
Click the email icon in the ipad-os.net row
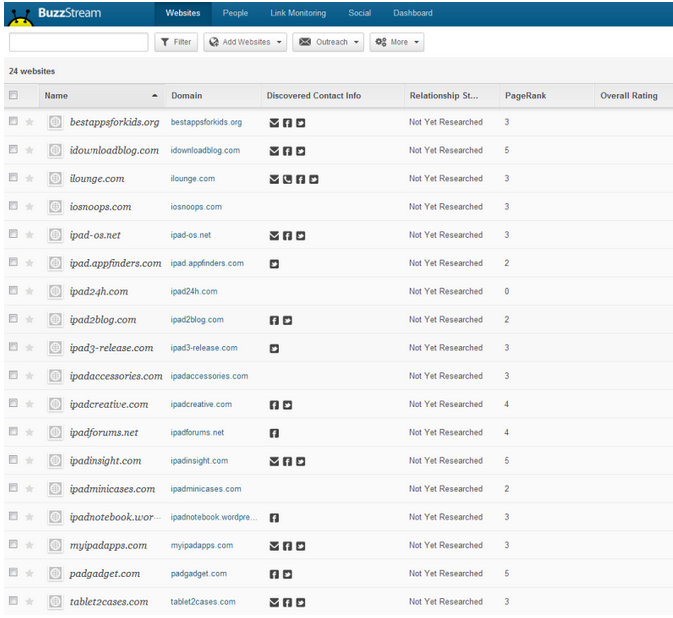pyautogui.click(x=274, y=236)
